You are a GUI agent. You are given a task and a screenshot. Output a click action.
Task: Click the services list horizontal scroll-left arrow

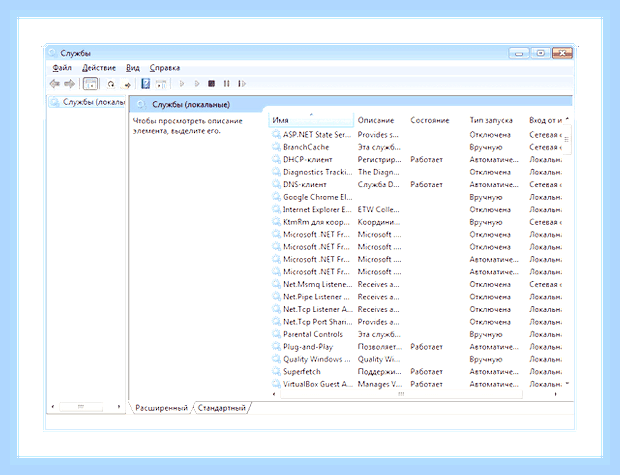coord(274,394)
